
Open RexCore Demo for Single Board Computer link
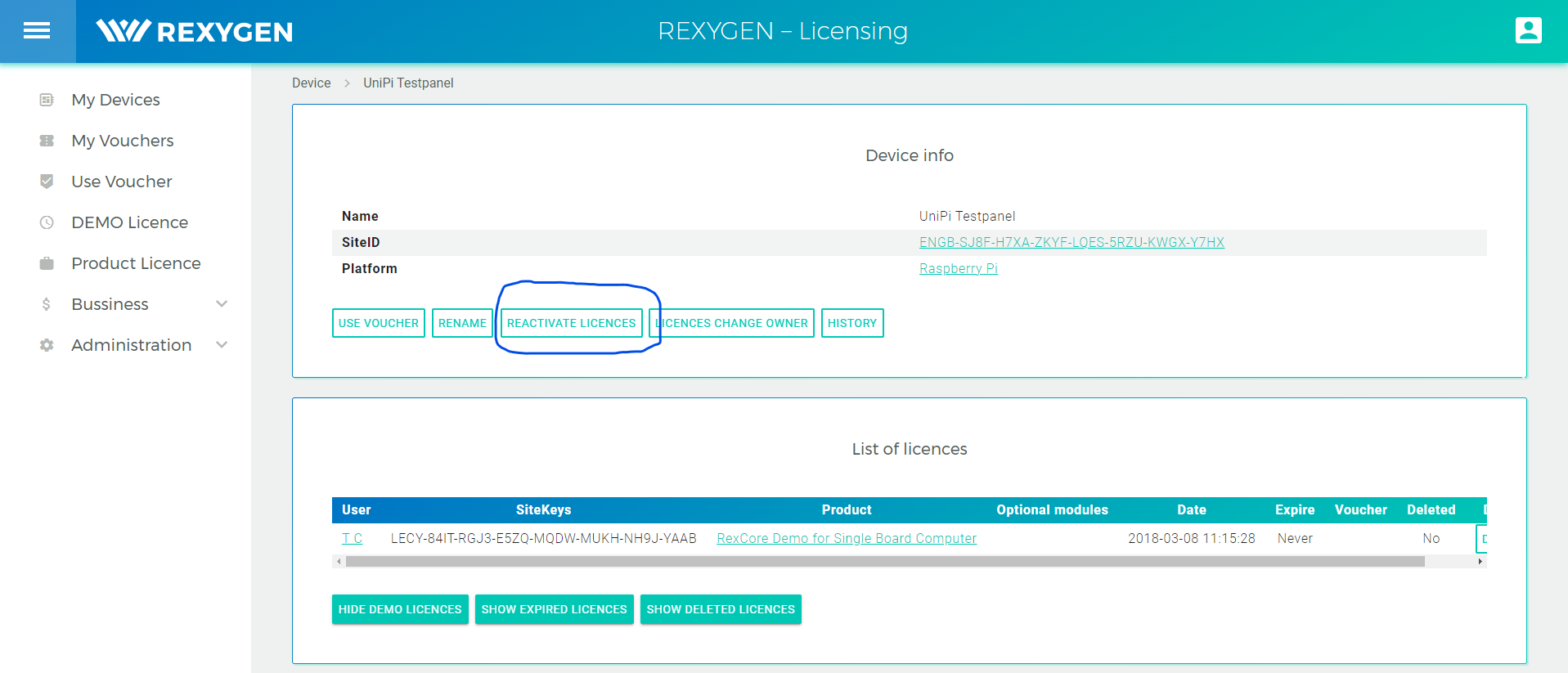pos(847,538)
